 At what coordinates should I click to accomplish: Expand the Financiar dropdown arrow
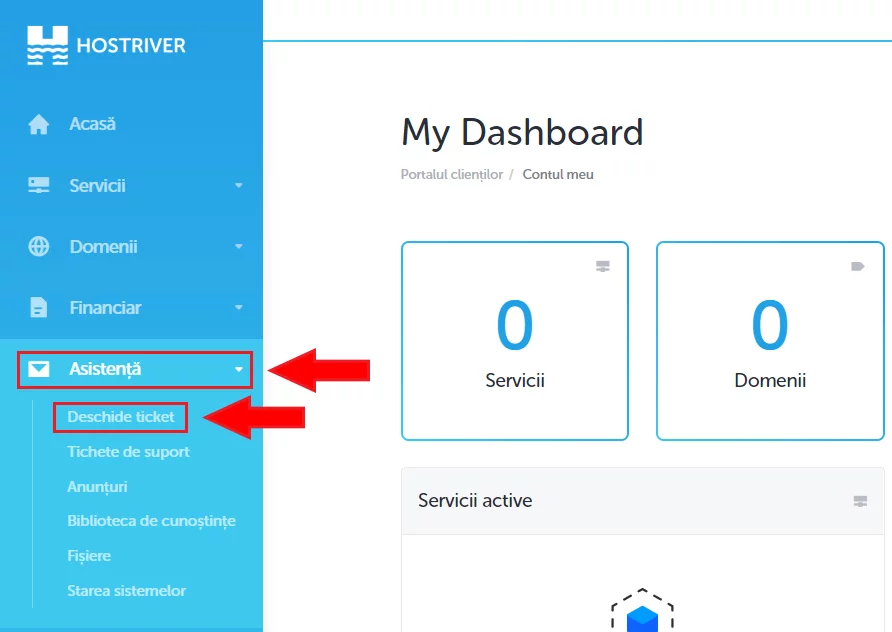239,308
